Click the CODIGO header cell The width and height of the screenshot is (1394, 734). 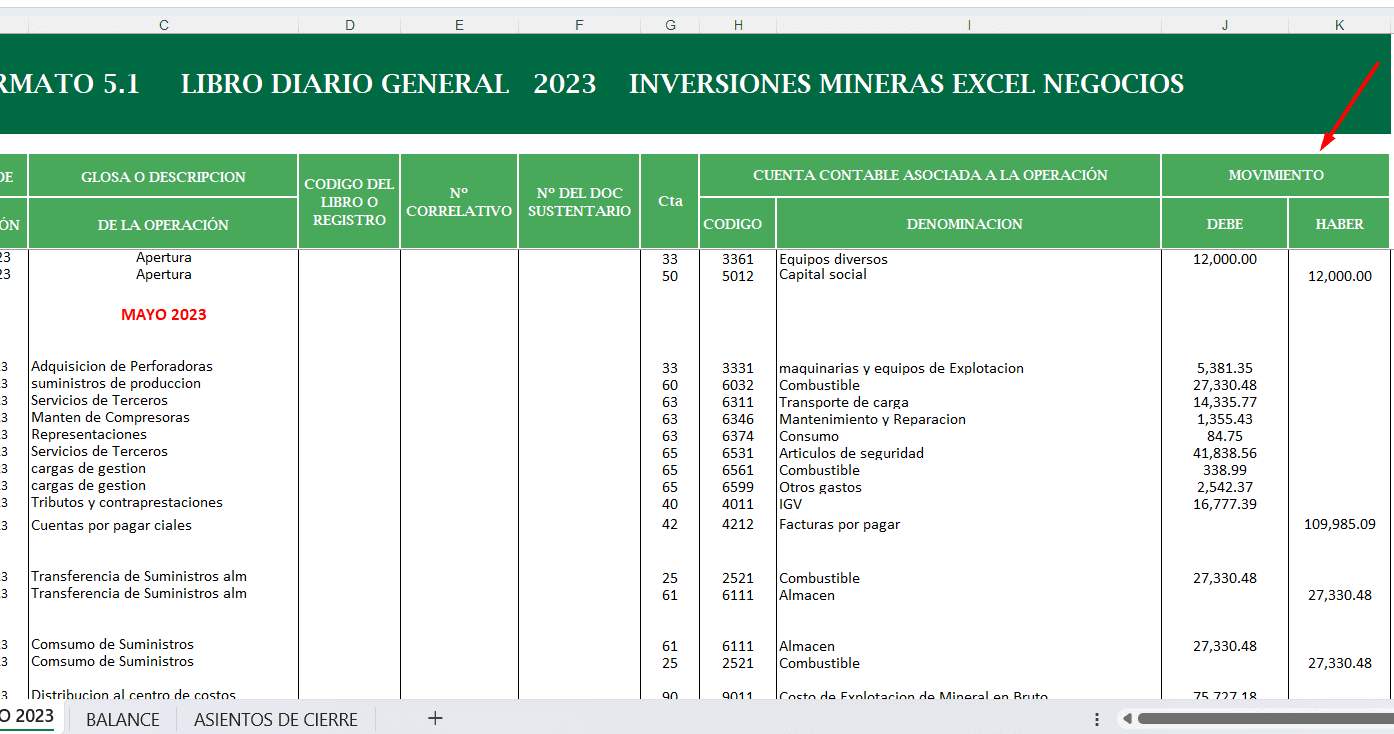click(x=737, y=224)
